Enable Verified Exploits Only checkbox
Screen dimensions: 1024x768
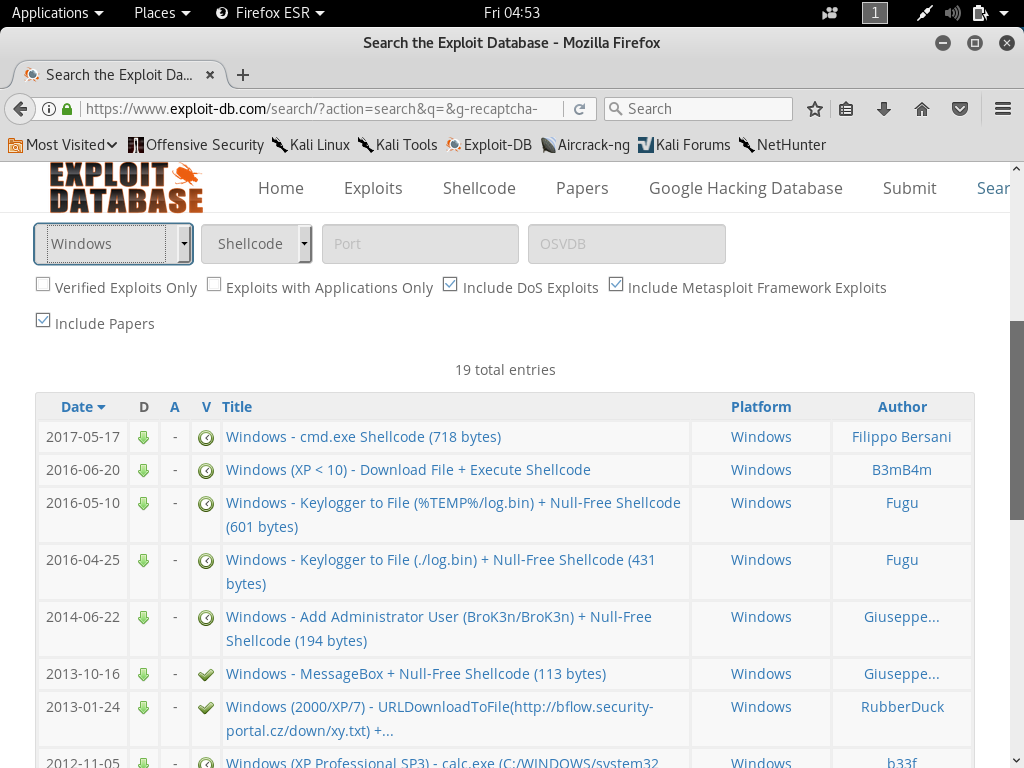[x=43, y=284]
